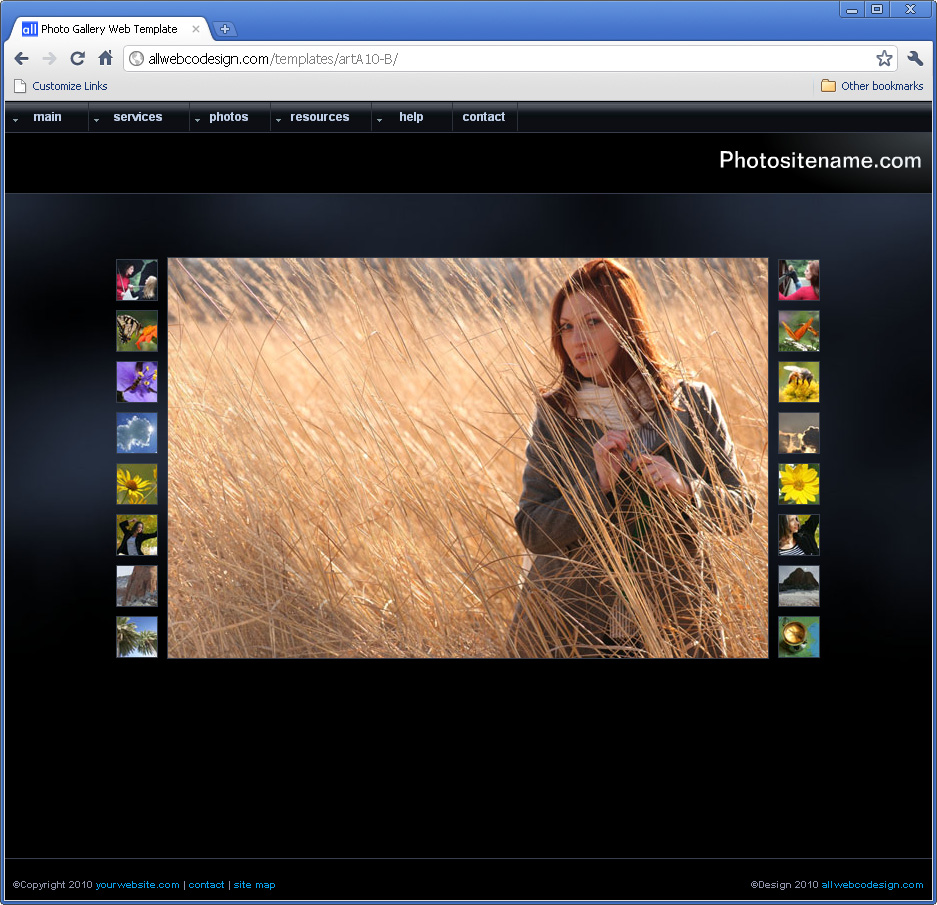Close the Photo Gallery Web Template tab

pos(196,29)
